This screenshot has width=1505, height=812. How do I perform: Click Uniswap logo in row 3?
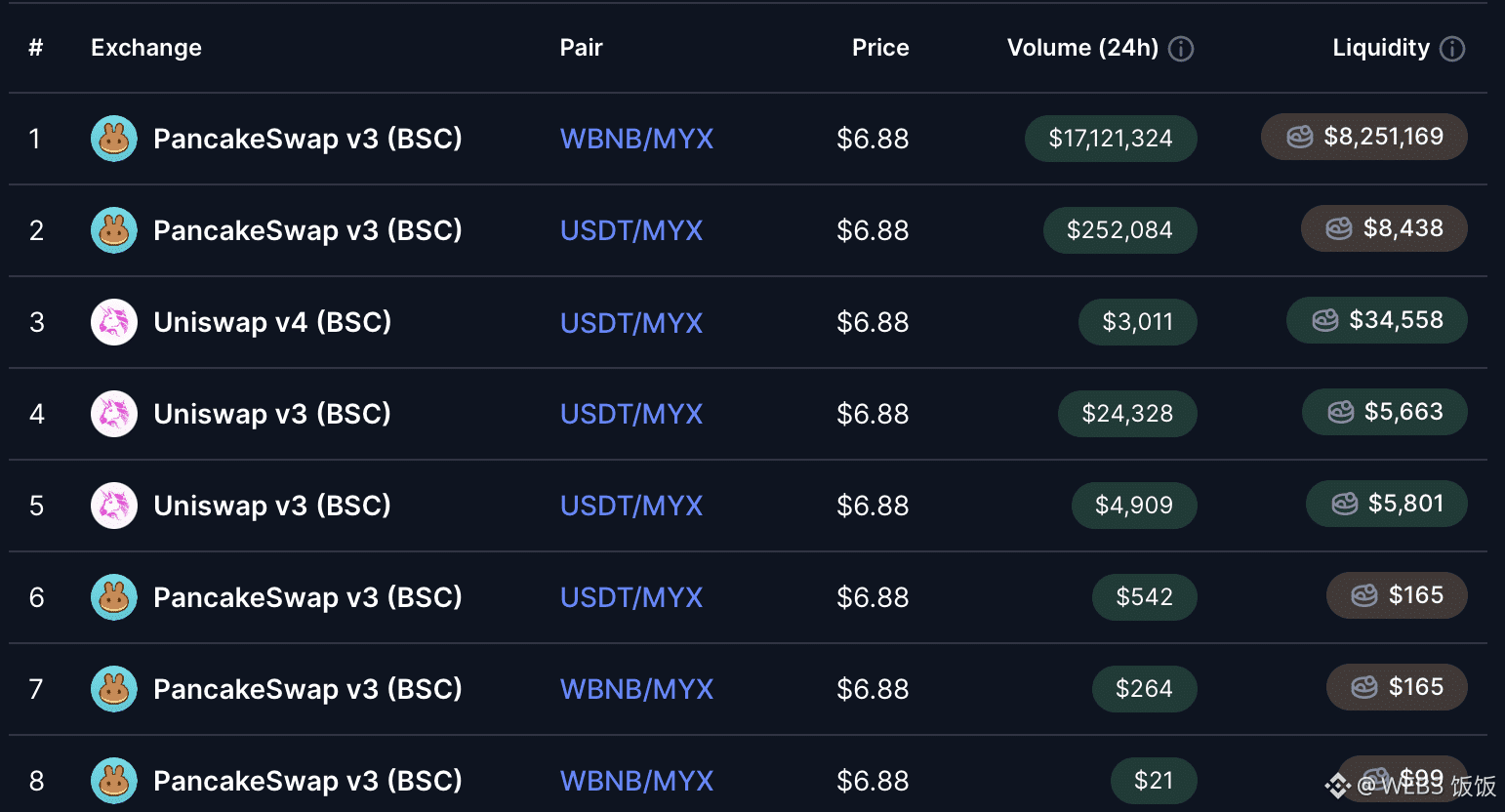tap(114, 322)
